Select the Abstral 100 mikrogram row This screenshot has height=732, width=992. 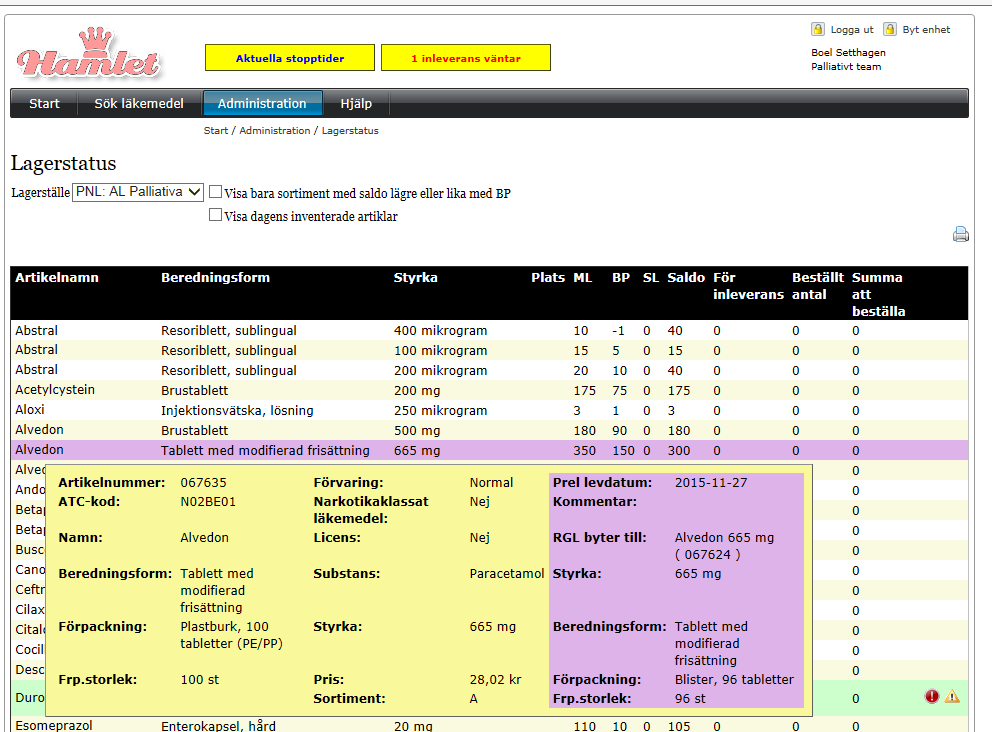click(489, 350)
